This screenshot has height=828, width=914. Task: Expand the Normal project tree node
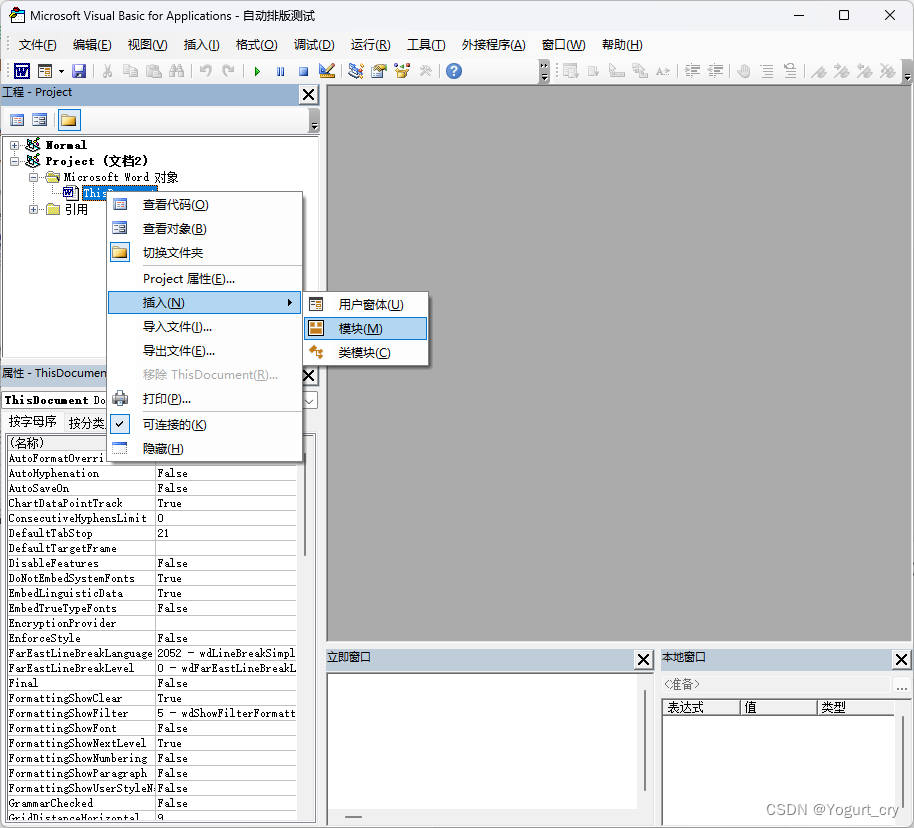click(x=15, y=145)
